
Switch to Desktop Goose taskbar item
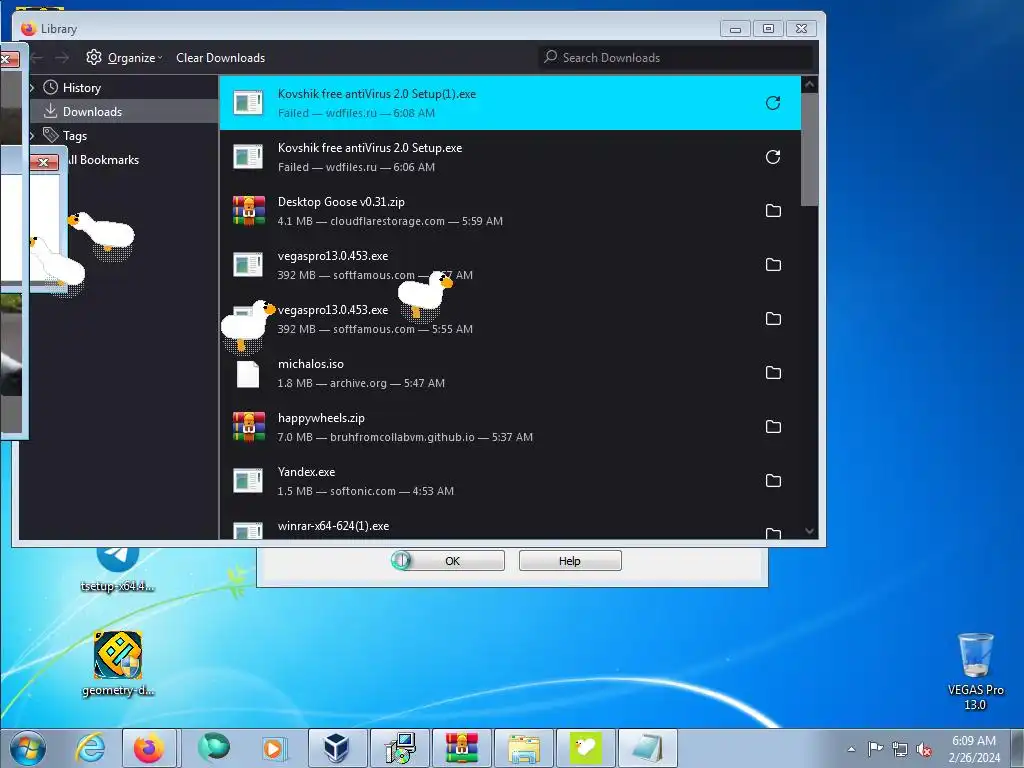pos(585,748)
